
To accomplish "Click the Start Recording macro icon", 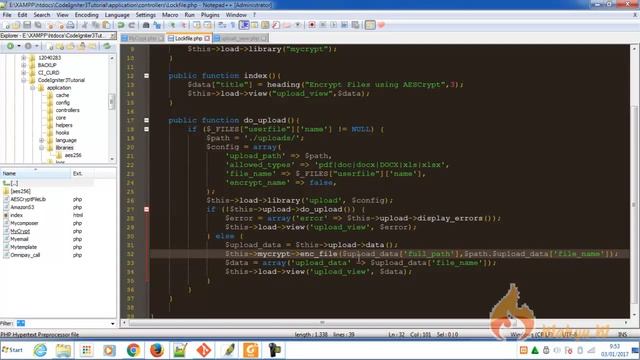I will tap(312, 25).
